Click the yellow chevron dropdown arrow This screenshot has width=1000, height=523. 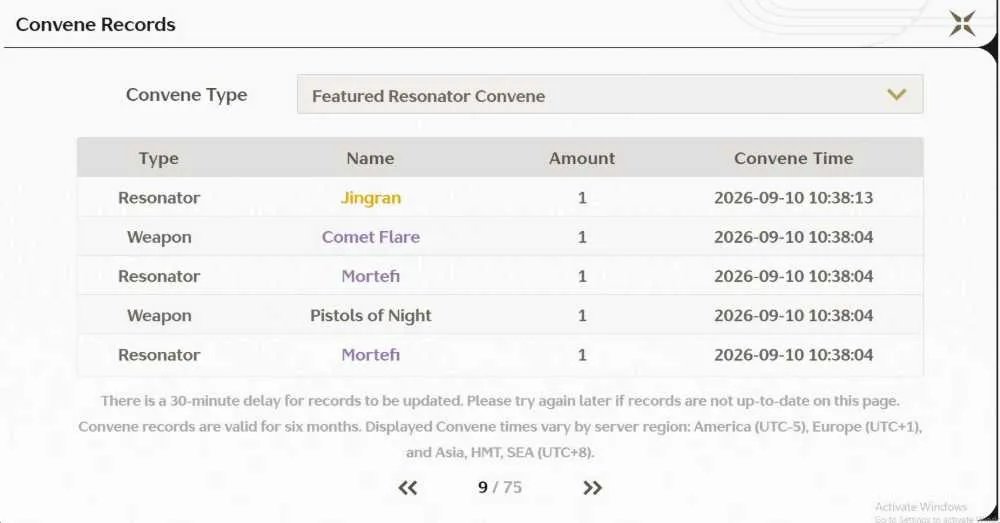tap(896, 94)
